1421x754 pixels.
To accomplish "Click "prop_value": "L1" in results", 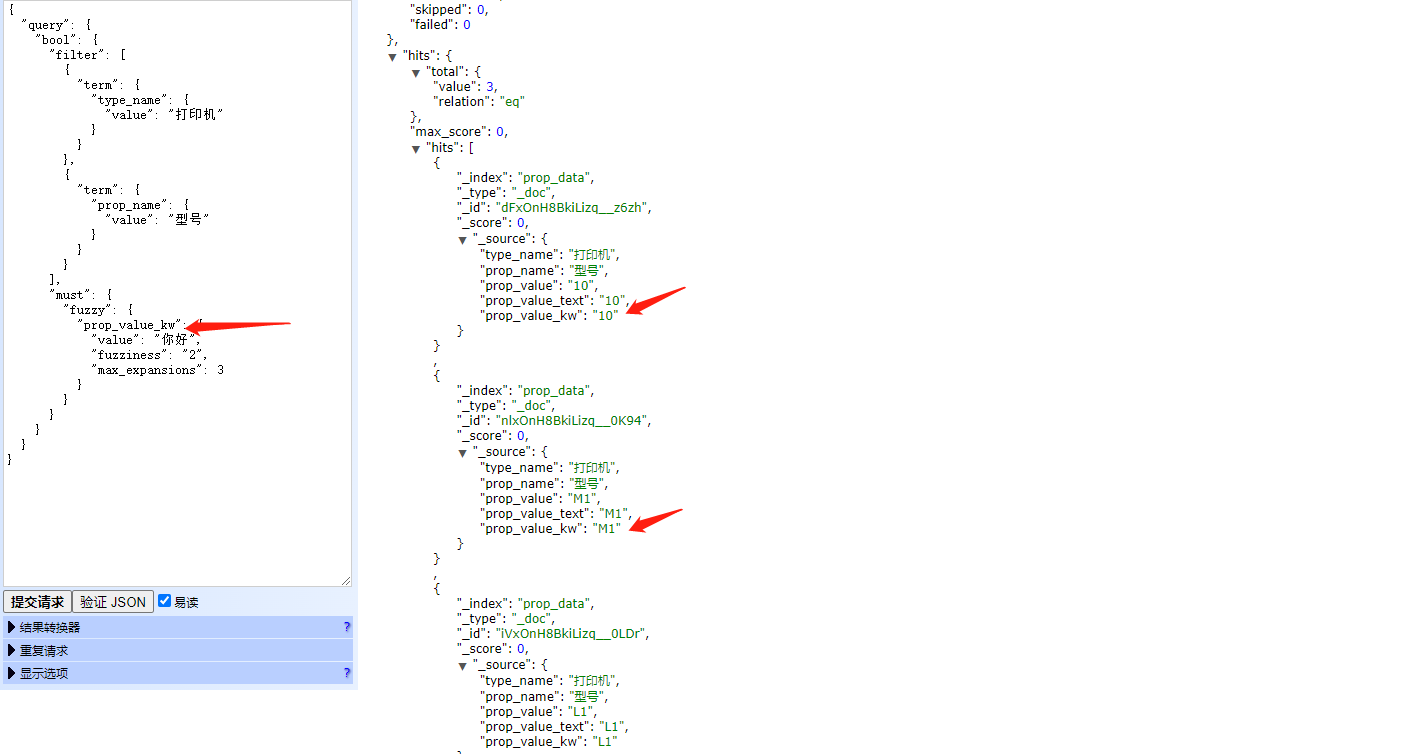I will (x=540, y=712).
